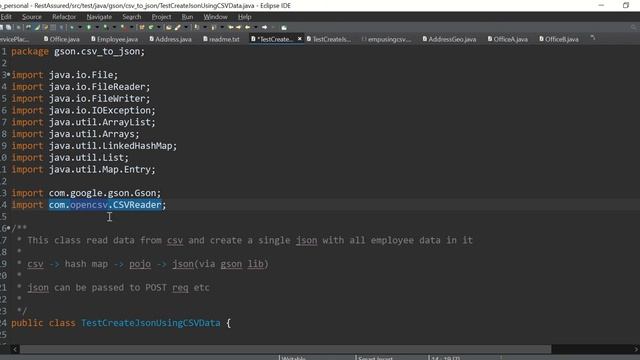Click the green Run toolbar icon
Viewport: 640px width, 360px height.
(x=89, y=27)
